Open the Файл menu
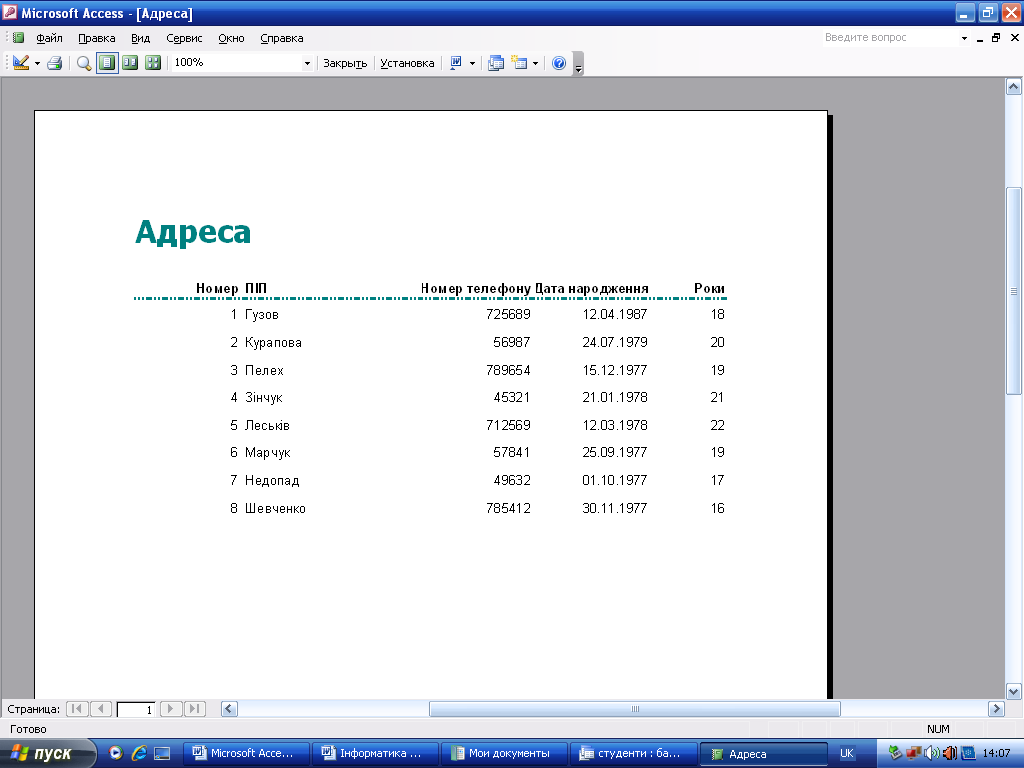This screenshot has width=1024, height=768. click(x=49, y=38)
